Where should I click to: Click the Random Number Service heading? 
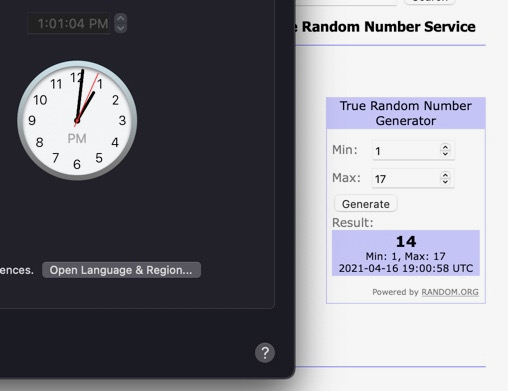coord(388,27)
